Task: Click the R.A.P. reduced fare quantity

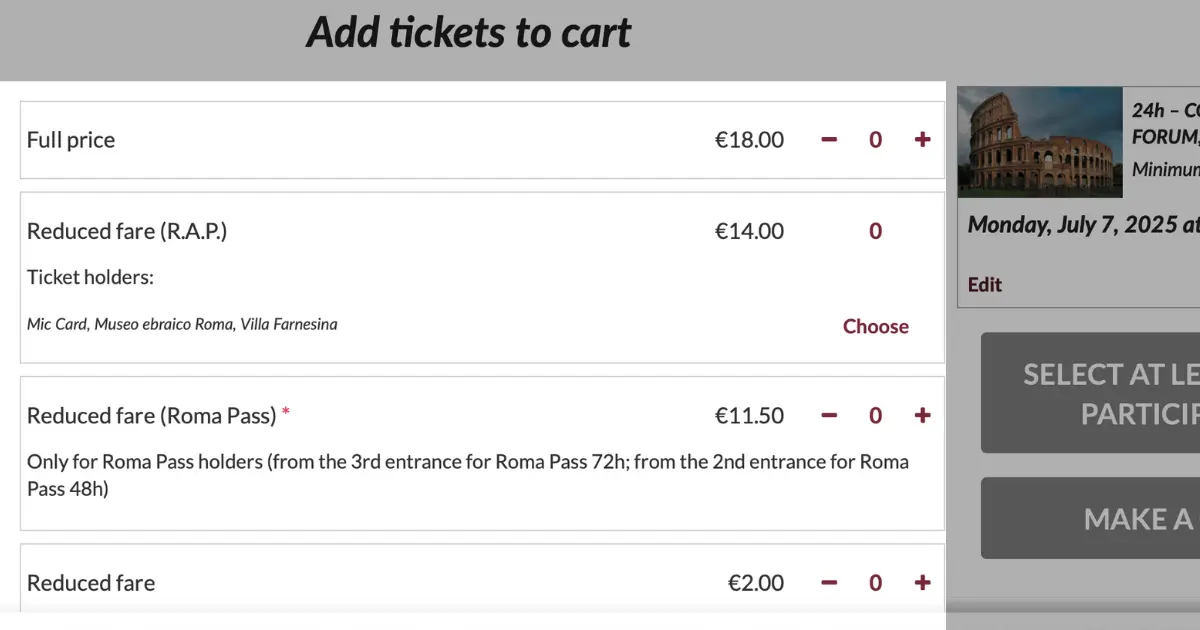Action: point(875,231)
